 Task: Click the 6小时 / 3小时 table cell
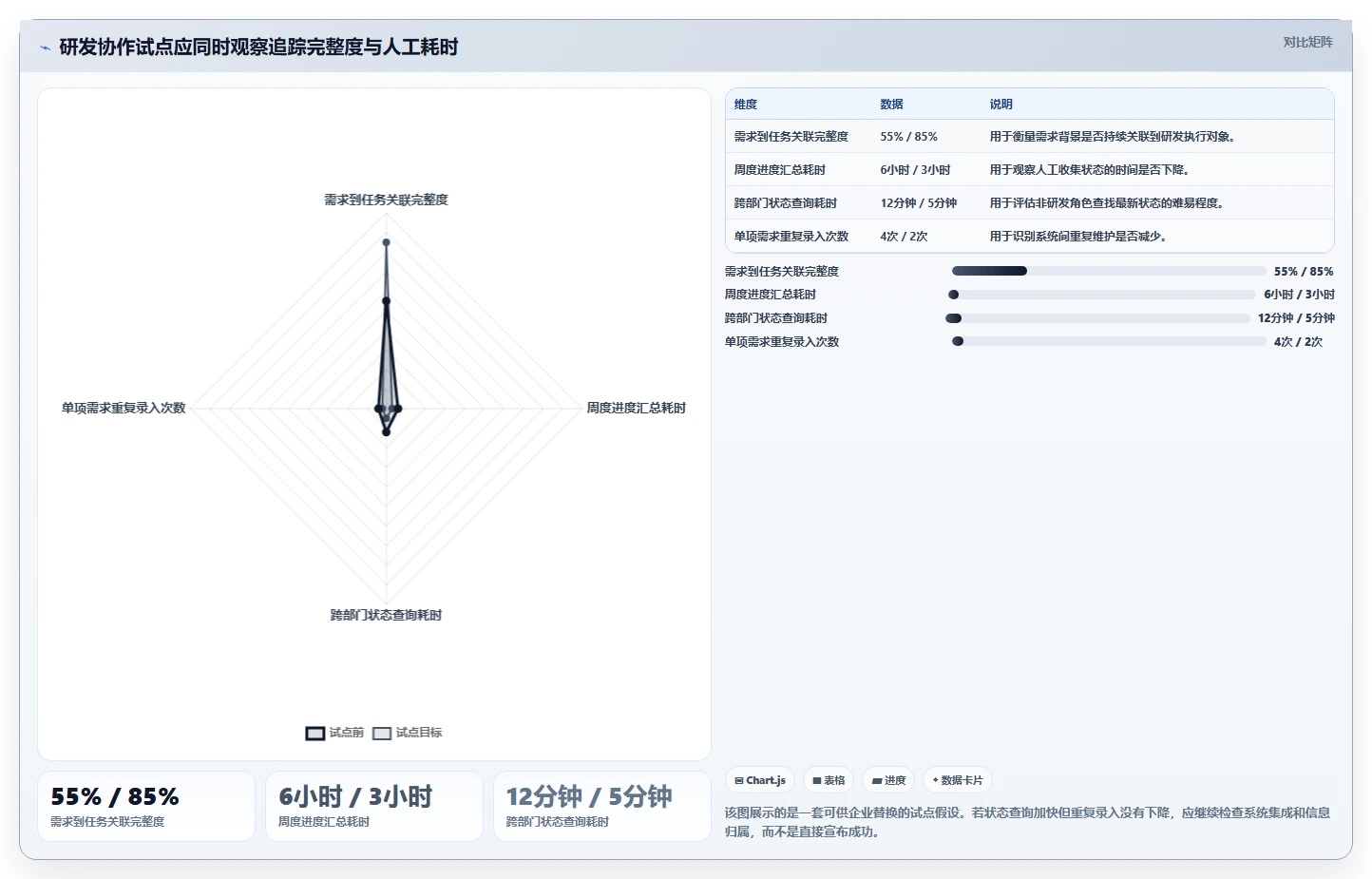pos(915,170)
